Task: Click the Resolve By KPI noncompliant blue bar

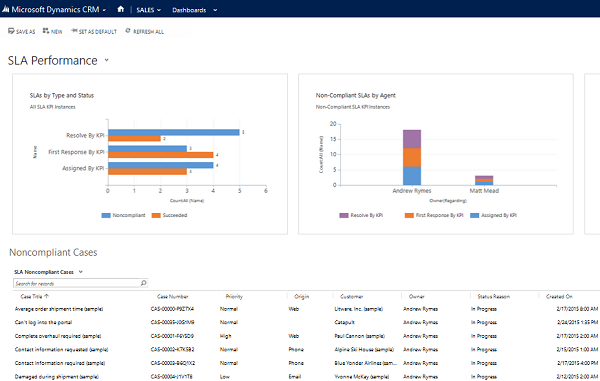Action: (x=174, y=132)
